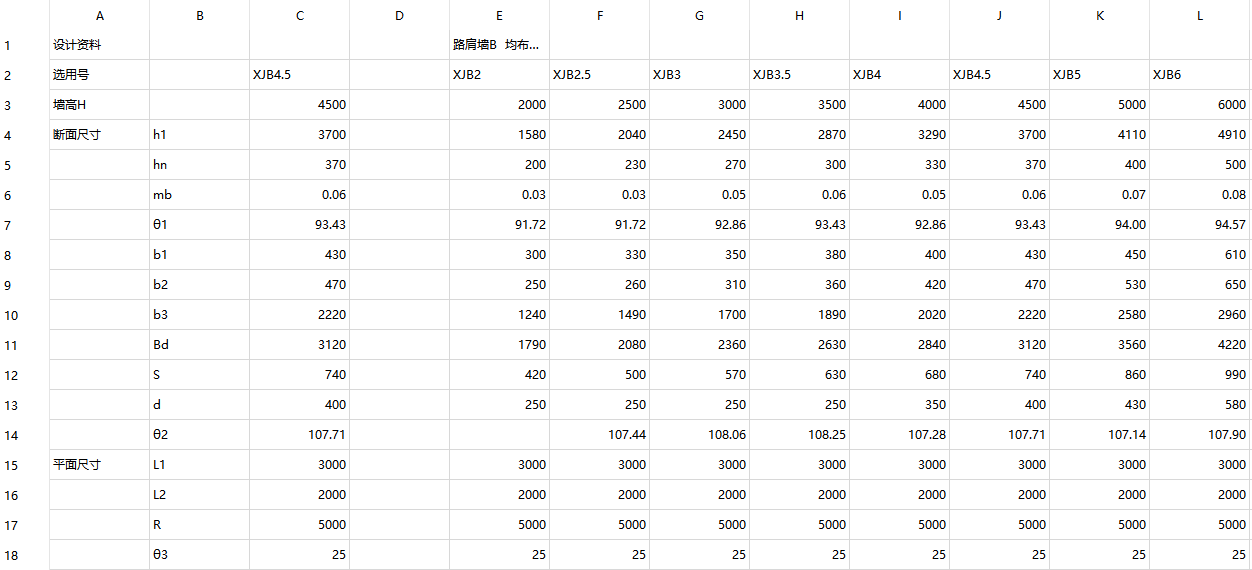The height and width of the screenshot is (570, 1252).
Task: Click the θ3 parameter label
Action: click(x=199, y=555)
